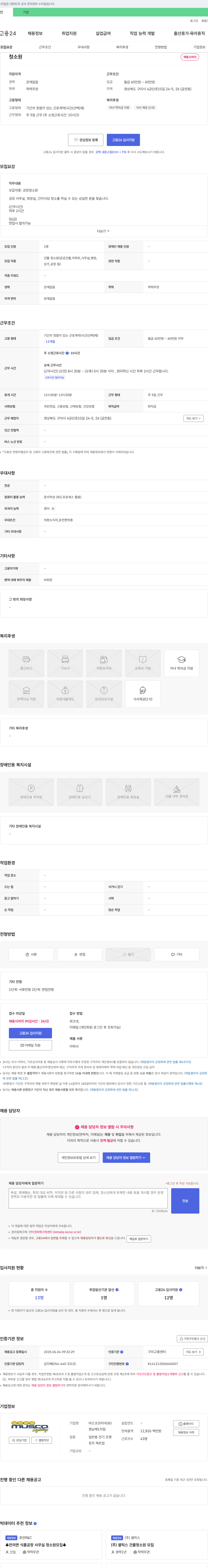The width and height of the screenshot is (208, 1568).
Task: Jump to the 전형방법 tab
Action: pyautogui.click(x=161, y=47)
